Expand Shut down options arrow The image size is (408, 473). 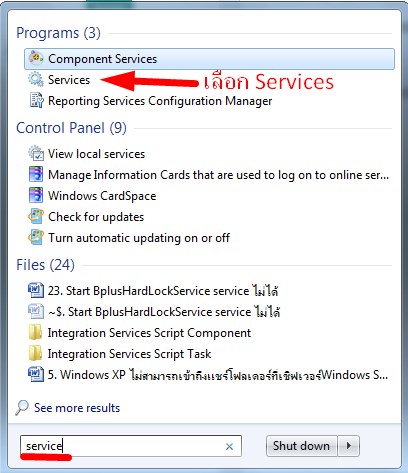pos(349,446)
